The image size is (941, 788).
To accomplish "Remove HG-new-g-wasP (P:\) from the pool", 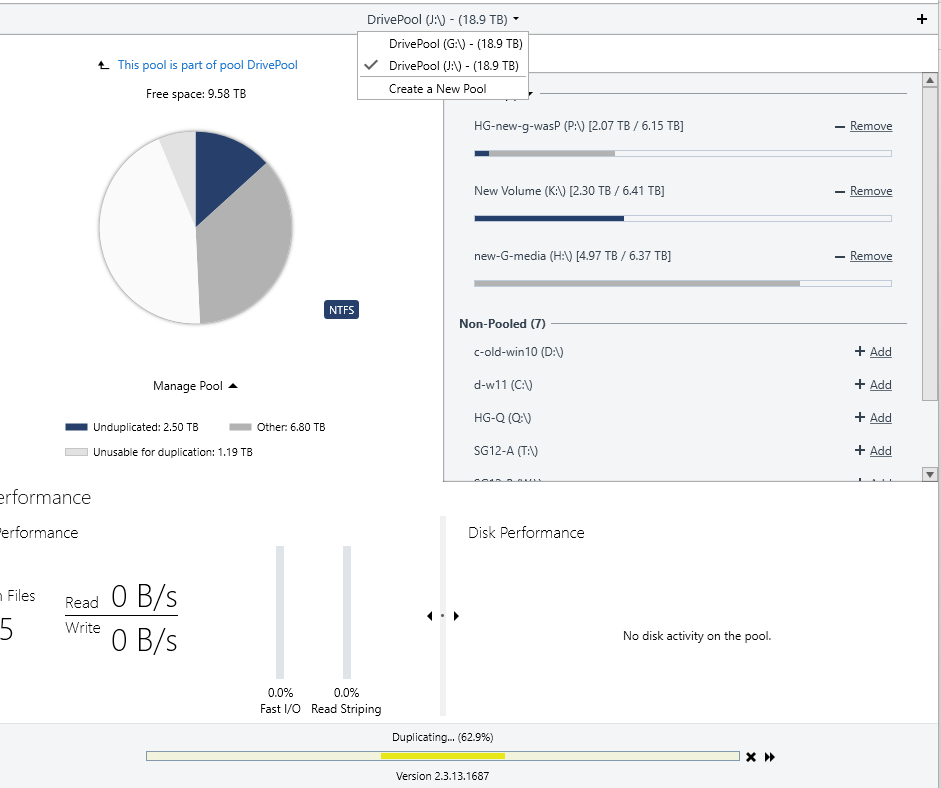I will 870,127.
